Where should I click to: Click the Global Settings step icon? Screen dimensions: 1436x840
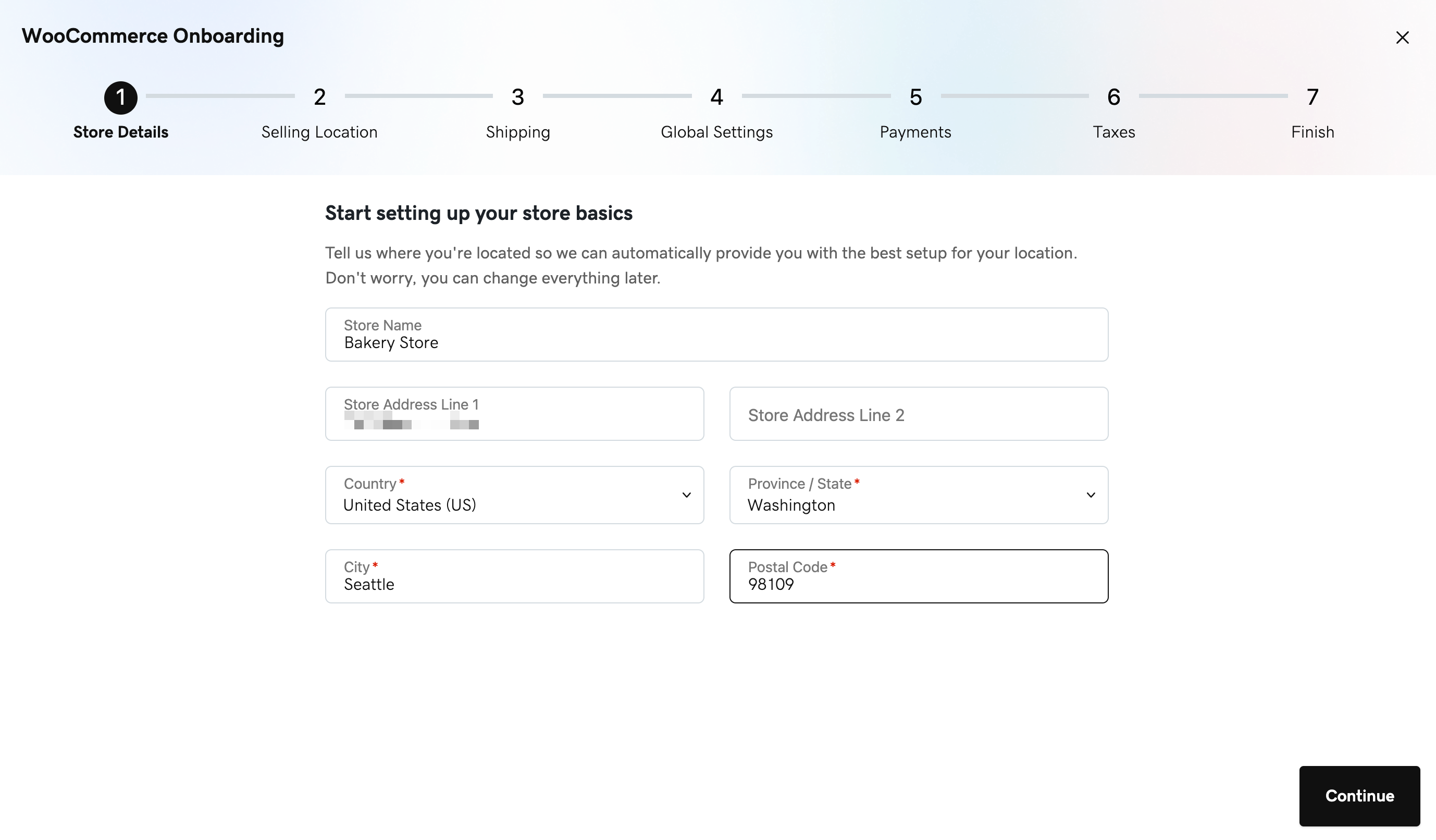click(716, 96)
